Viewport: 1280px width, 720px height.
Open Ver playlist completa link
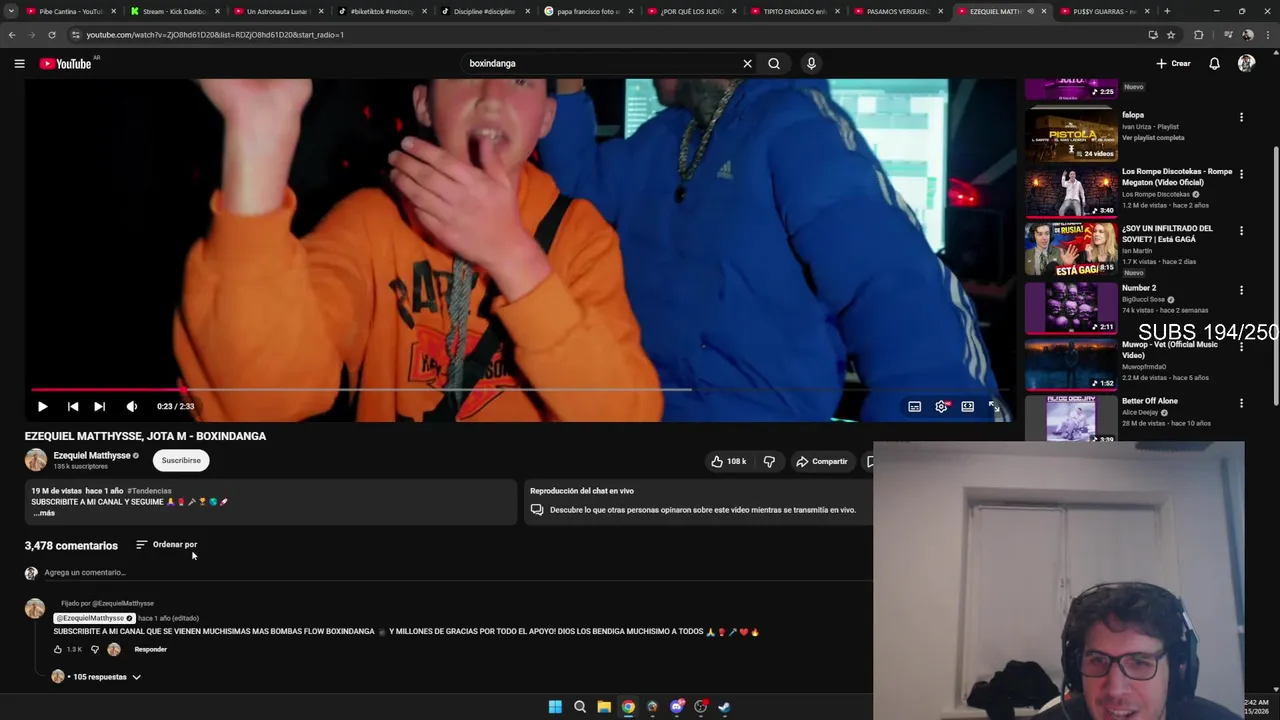point(1153,138)
